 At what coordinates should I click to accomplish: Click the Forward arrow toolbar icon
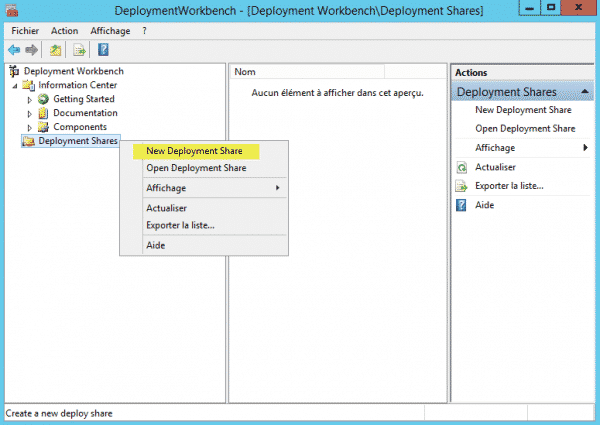pos(32,50)
